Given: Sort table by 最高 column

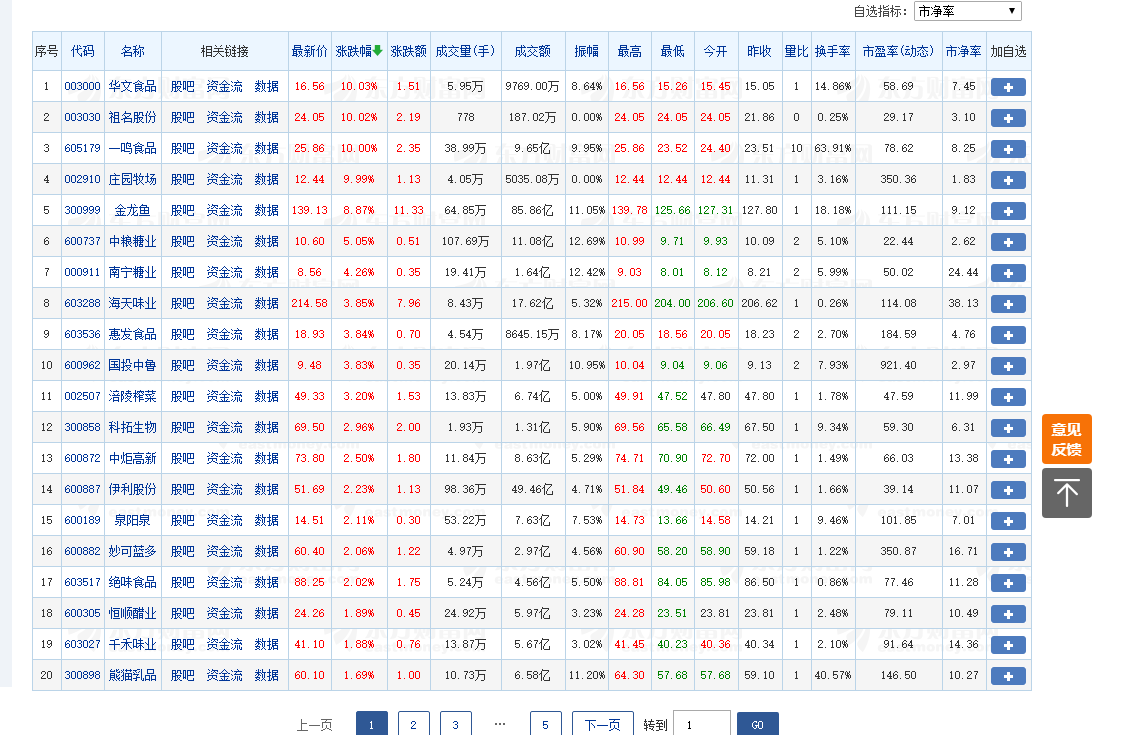Looking at the screenshot, I should [x=629, y=51].
